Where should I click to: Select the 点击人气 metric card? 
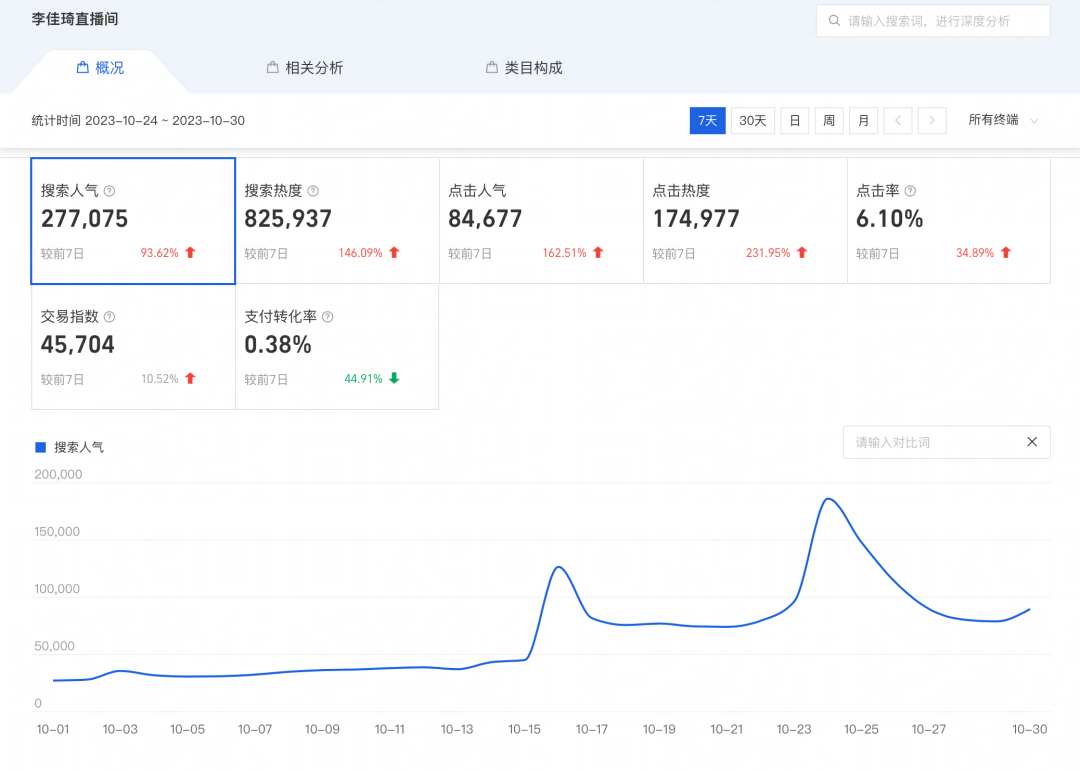541,220
